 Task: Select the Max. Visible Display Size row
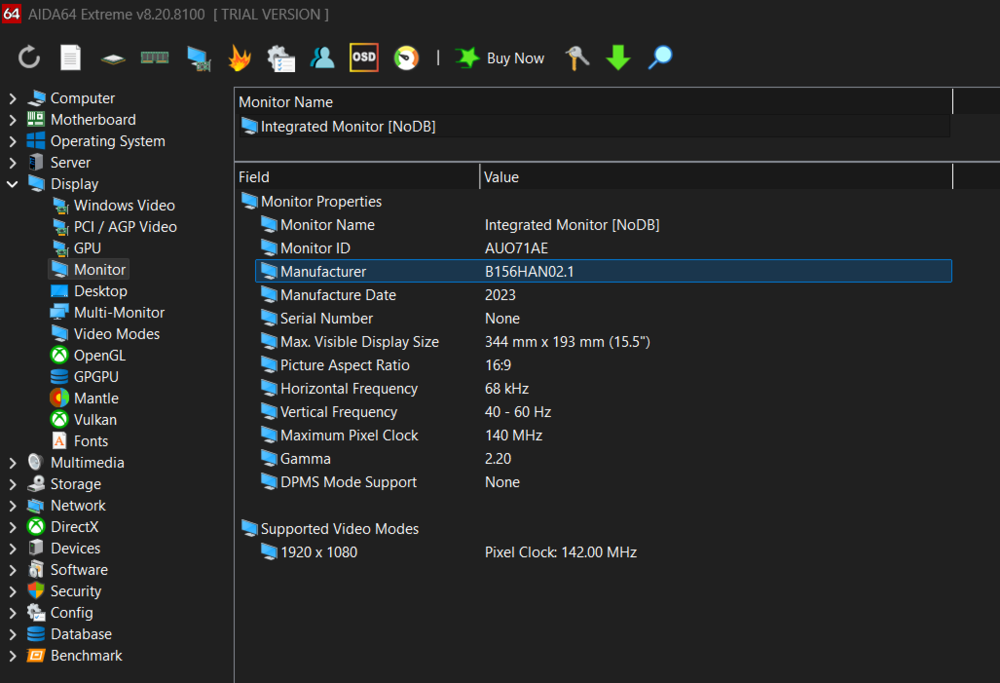click(603, 342)
